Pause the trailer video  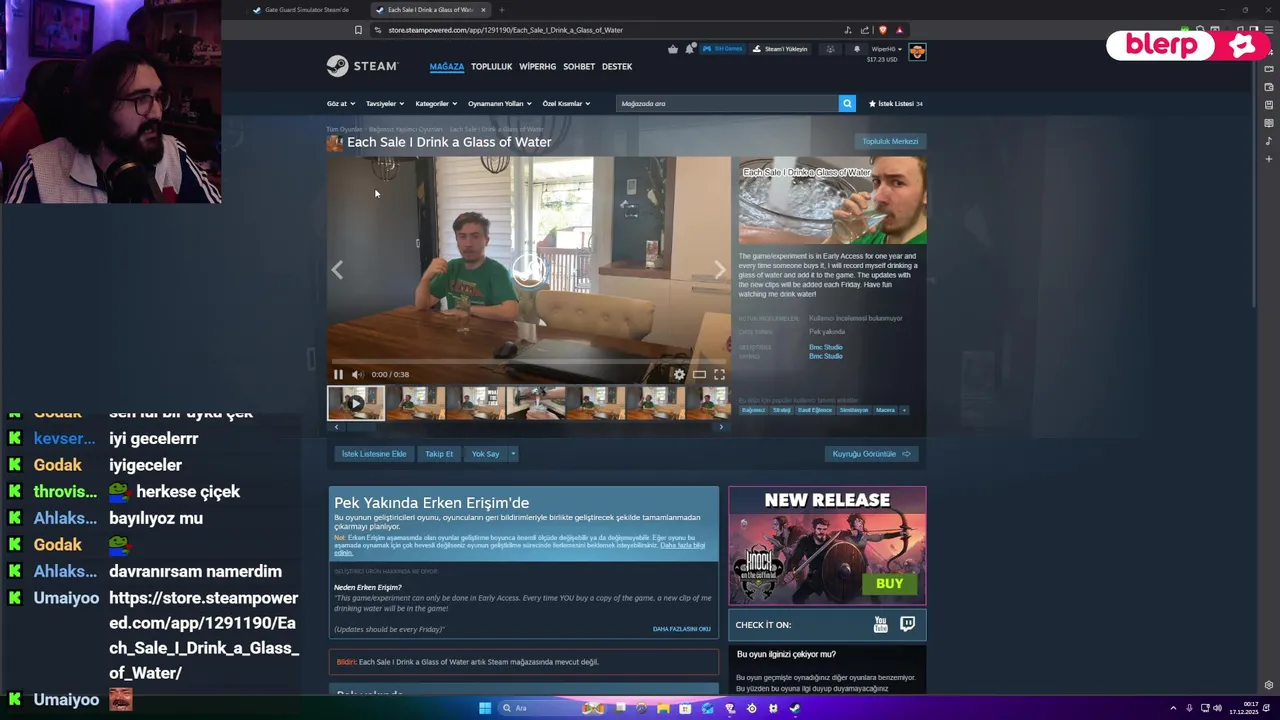tap(338, 374)
